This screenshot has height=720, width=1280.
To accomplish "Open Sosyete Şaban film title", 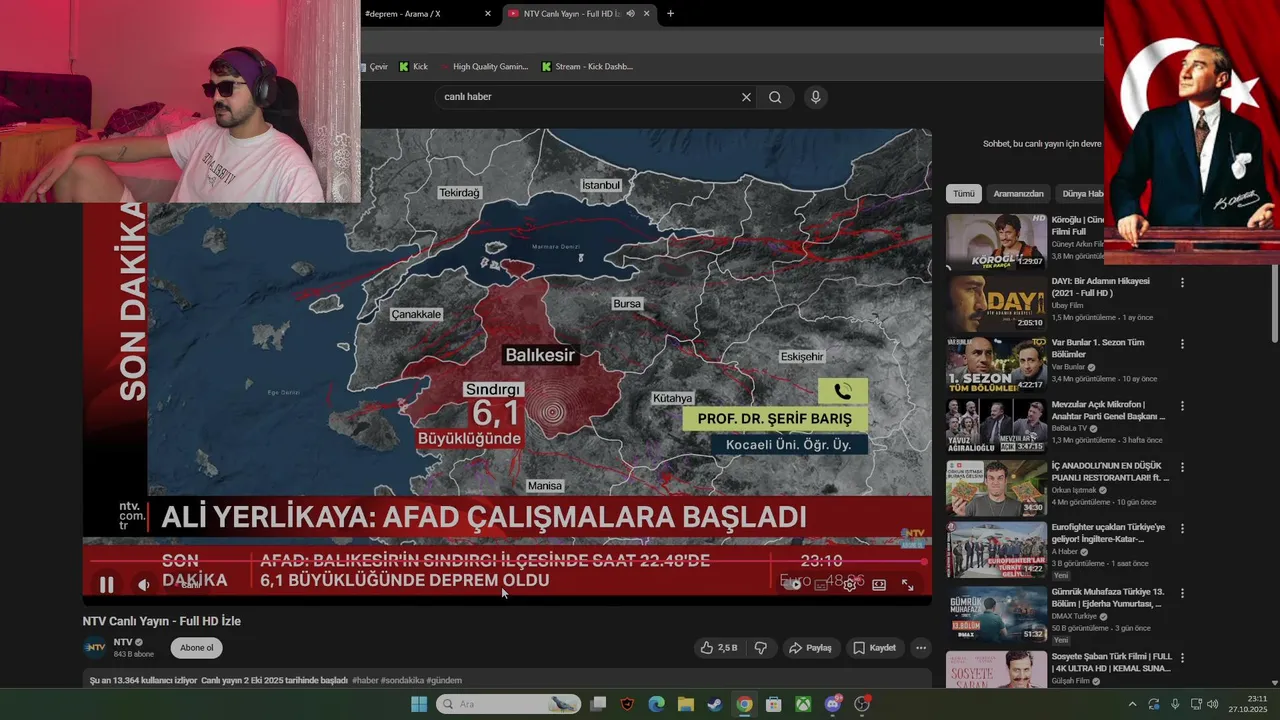I will click(x=1111, y=663).
